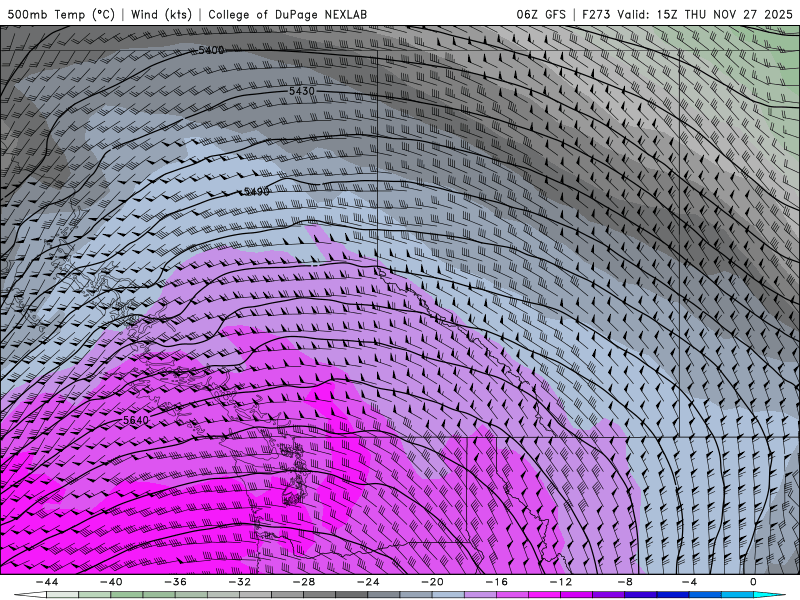Pick the light lavender swatch left of -16
Screen dimensions: 800x600
481,595
